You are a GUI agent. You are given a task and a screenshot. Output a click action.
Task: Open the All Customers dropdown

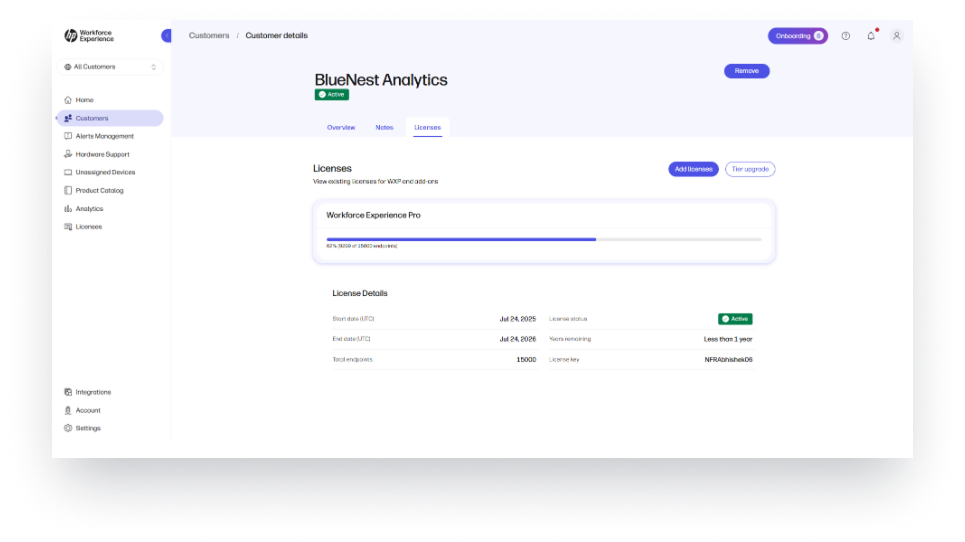point(110,67)
